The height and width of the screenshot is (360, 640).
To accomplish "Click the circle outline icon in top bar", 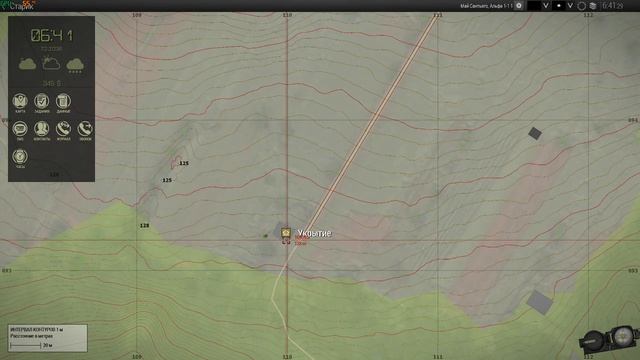I will click(582, 6).
